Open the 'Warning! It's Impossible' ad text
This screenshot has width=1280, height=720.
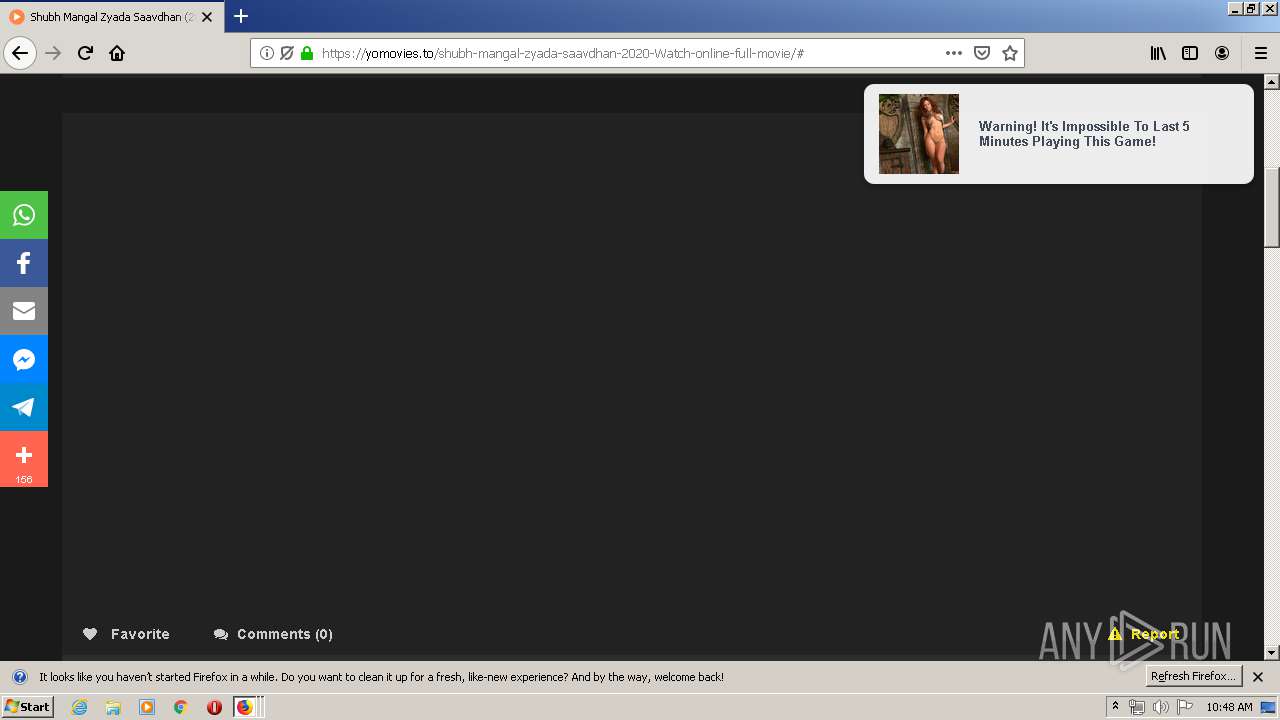(1084, 134)
